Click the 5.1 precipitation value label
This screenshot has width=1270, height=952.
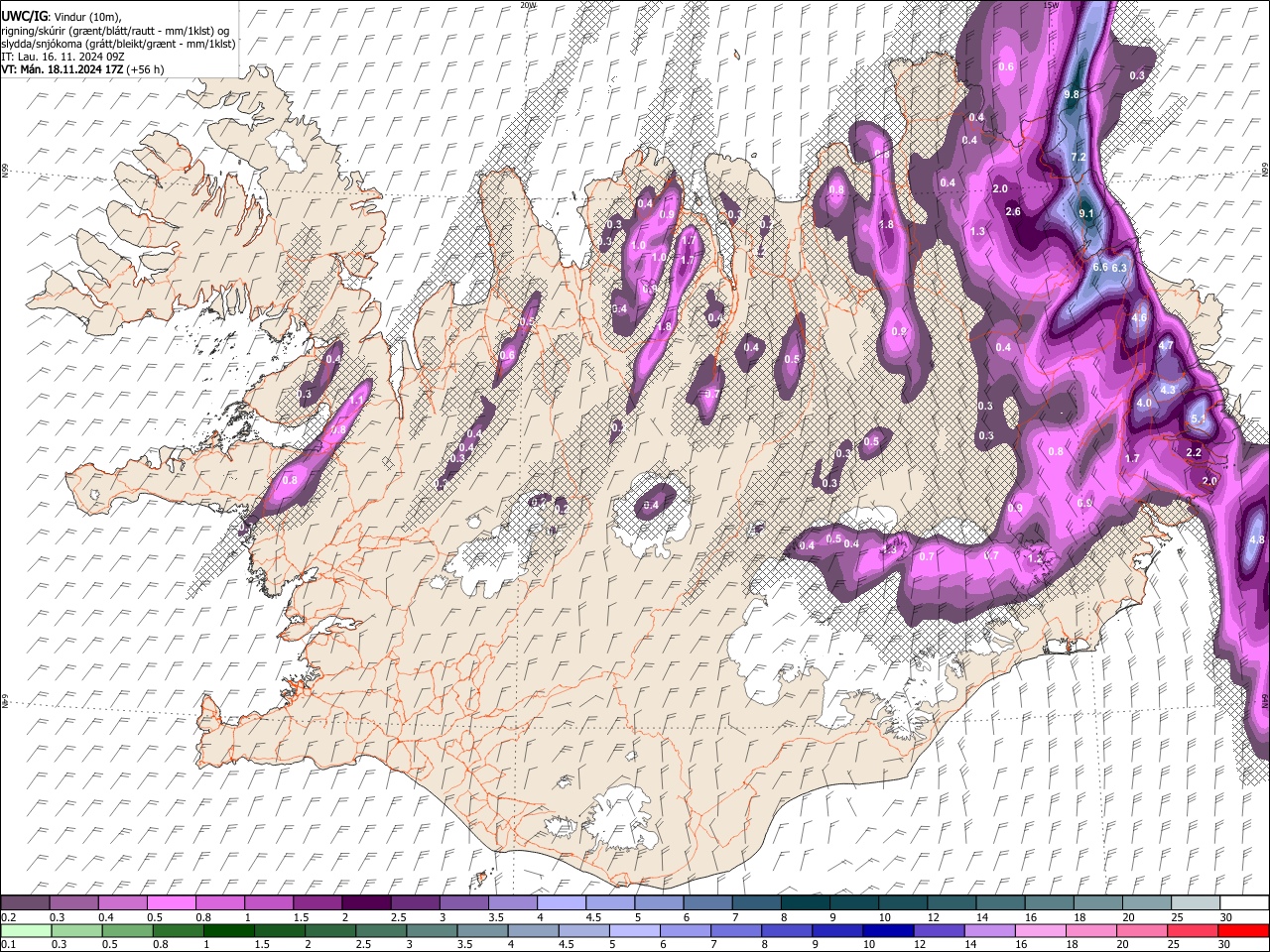tap(1199, 418)
